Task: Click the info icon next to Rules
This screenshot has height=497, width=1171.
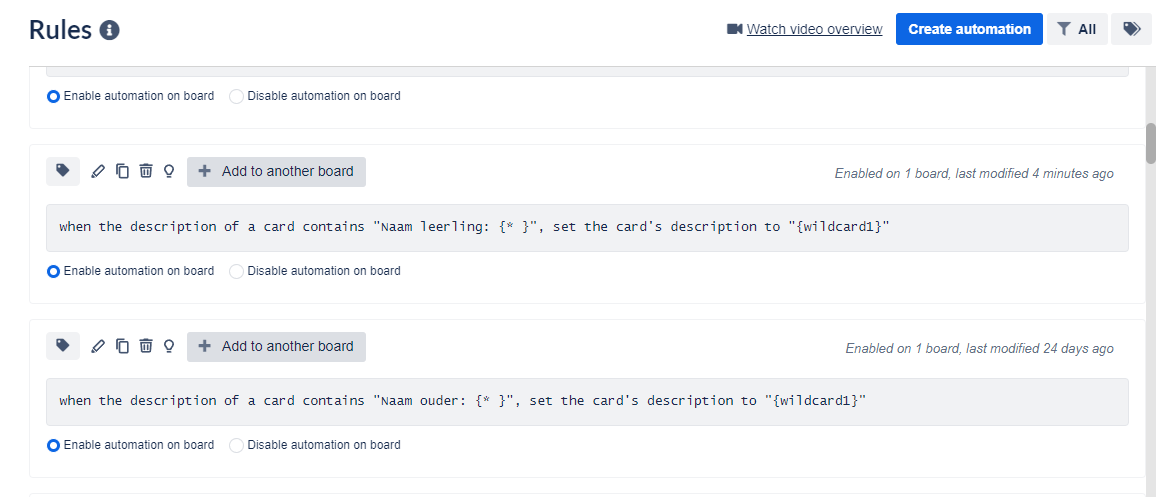Action: click(110, 30)
